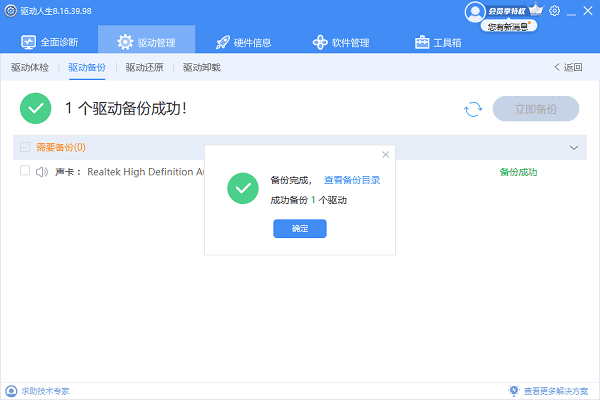The image size is (600, 400).
Task: Close the backup complete dialog
Action: (385, 155)
